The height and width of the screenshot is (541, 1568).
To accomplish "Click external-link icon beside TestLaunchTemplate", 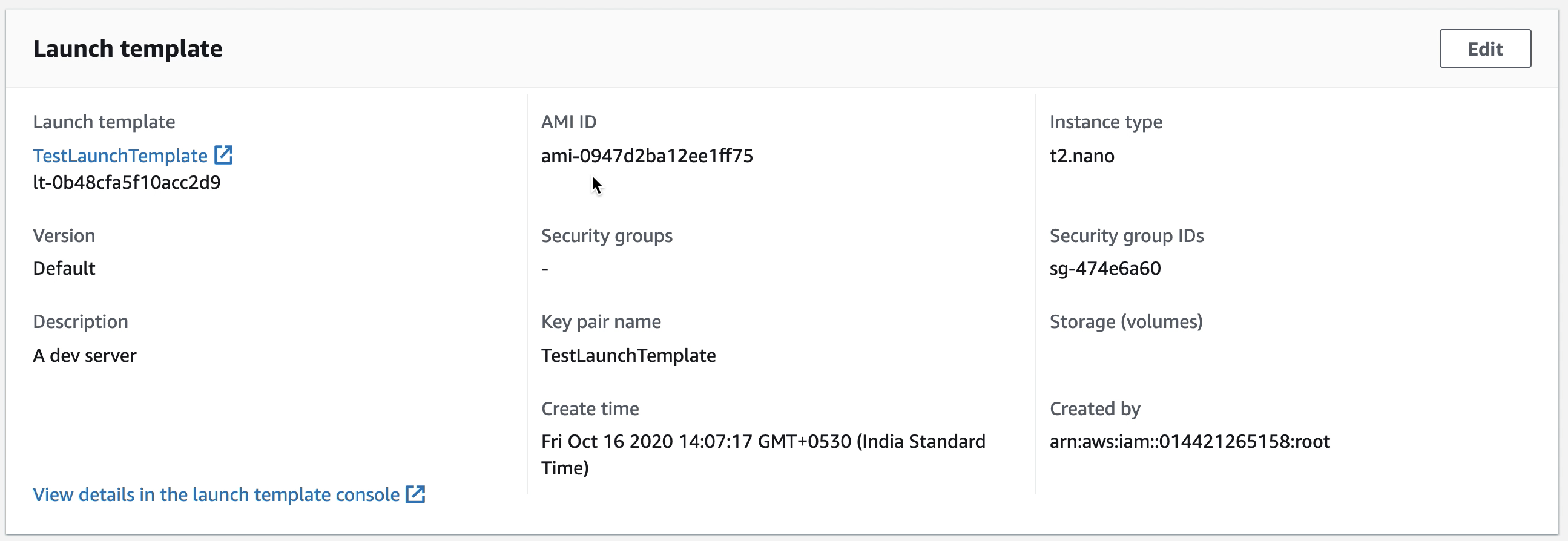I will pos(223,155).
